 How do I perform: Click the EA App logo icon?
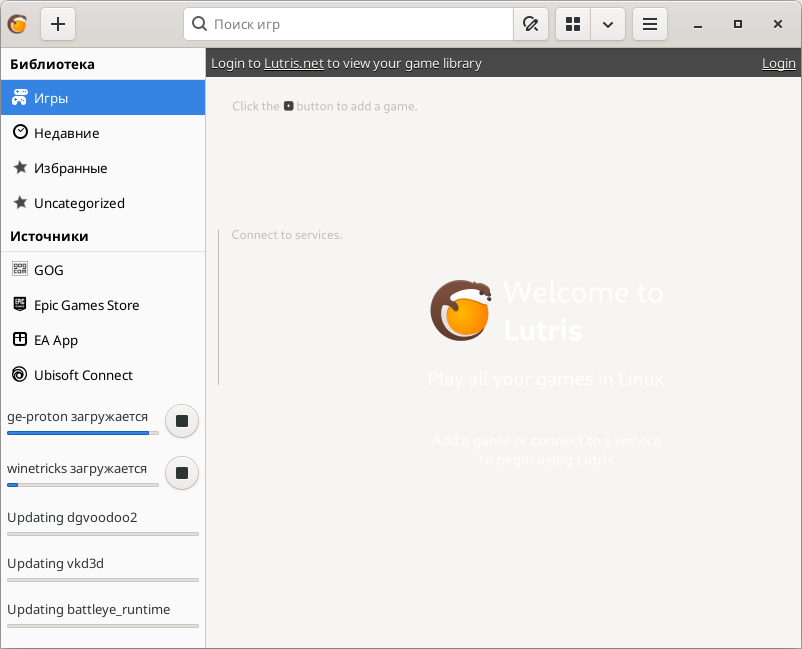[19, 339]
